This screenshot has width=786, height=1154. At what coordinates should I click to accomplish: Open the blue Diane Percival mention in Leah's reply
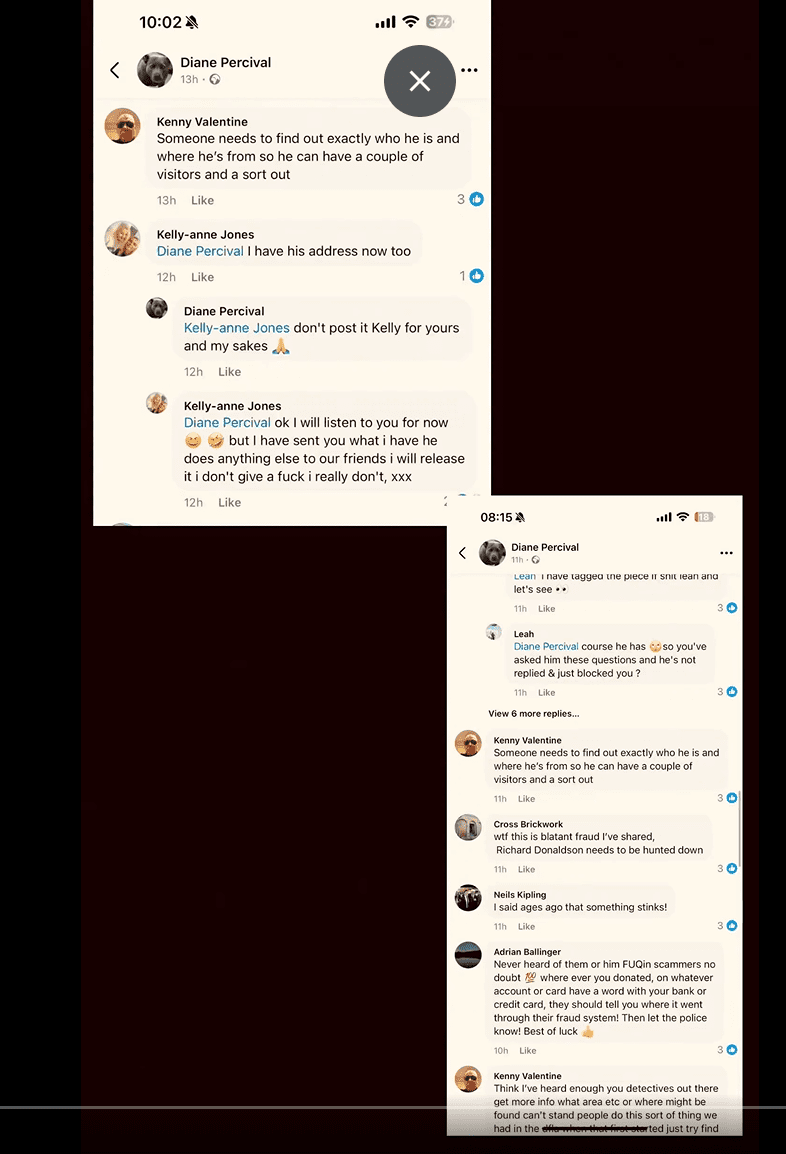tap(546, 647)
